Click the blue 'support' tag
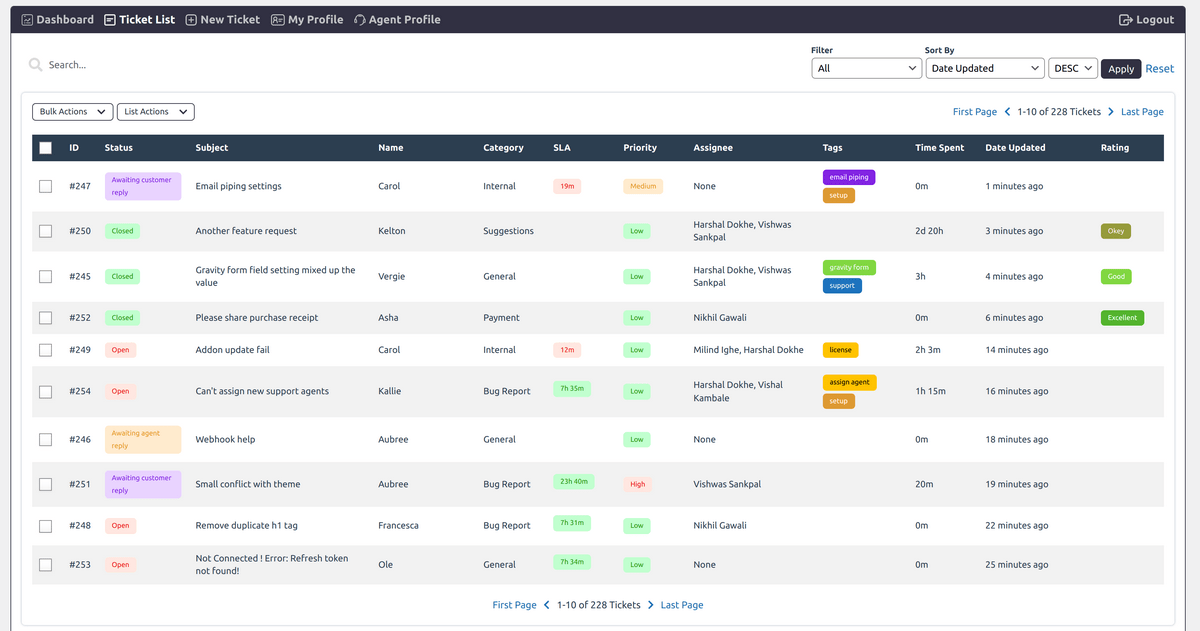Screen dimensions: 1200x631 pos(842,286)
